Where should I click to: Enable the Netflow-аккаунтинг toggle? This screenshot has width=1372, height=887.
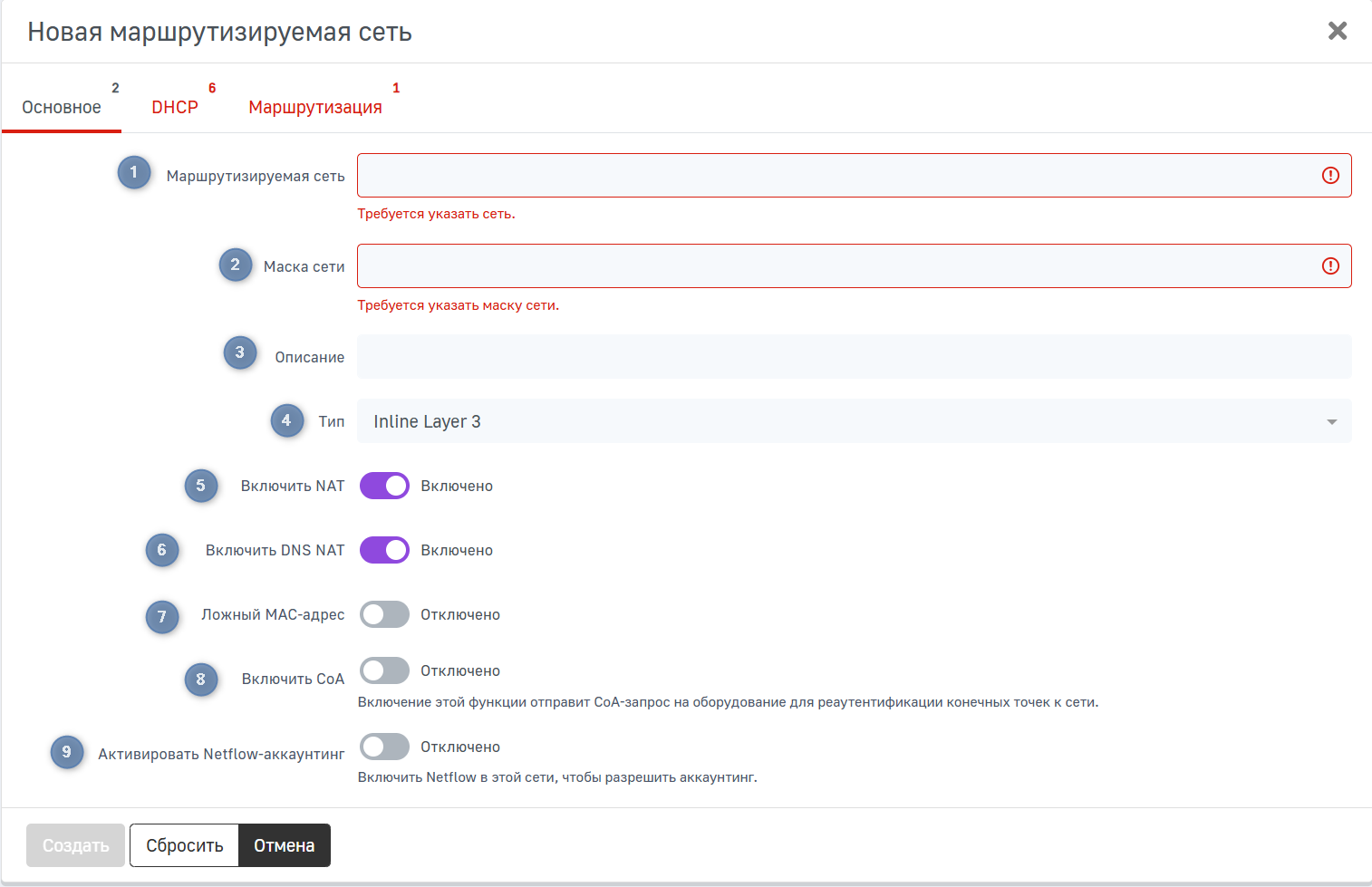point(384,747)
